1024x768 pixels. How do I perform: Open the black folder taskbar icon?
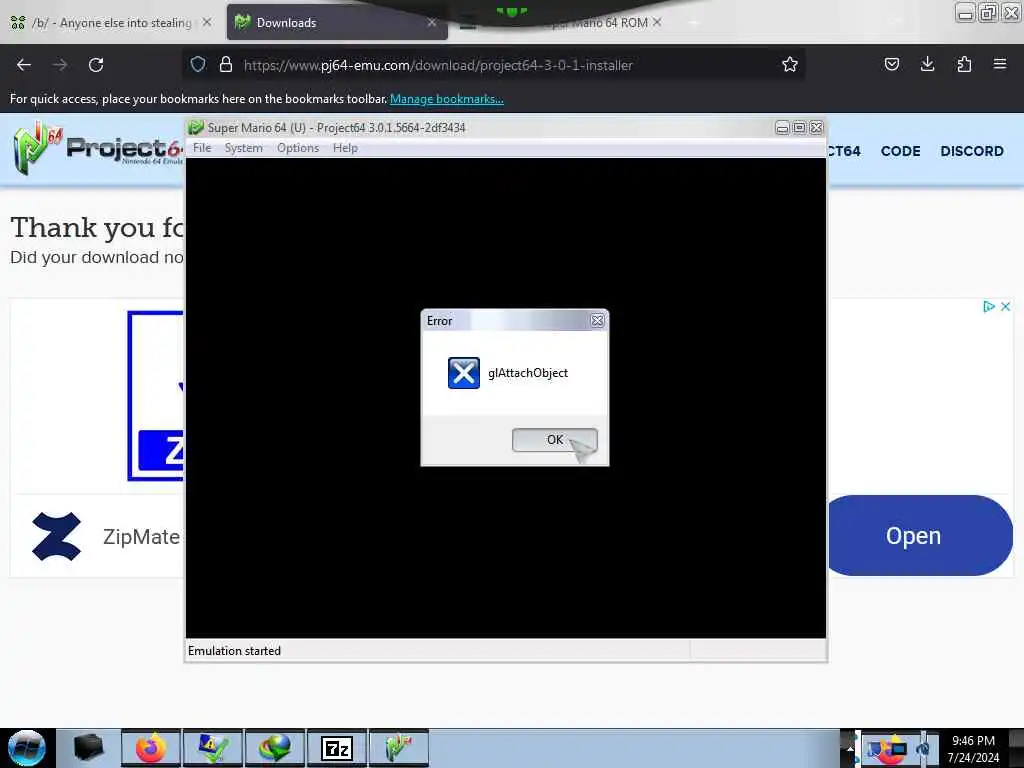[x=88, y=748]
